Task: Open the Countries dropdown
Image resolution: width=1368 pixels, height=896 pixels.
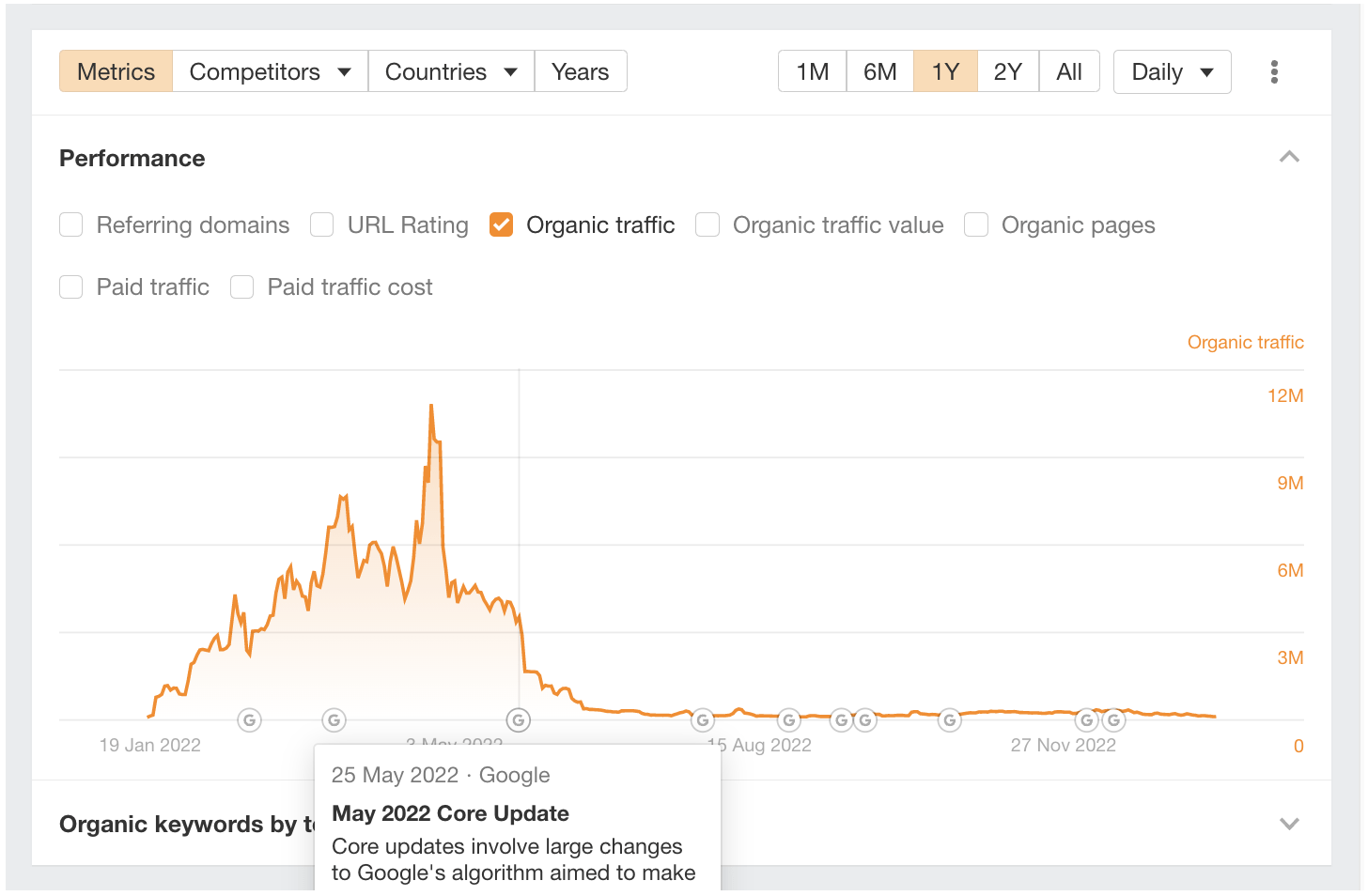Action: pos(450,70)
